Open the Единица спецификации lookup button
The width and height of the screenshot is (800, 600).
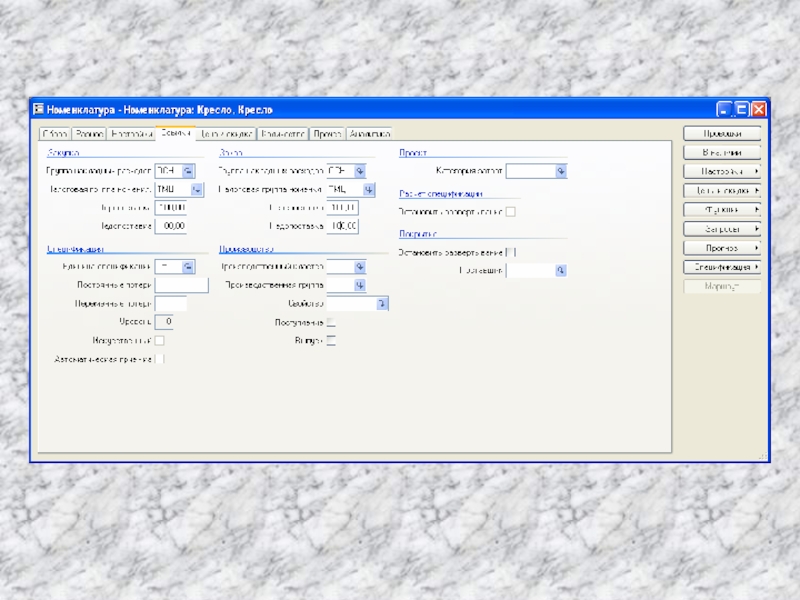[188, 267]
